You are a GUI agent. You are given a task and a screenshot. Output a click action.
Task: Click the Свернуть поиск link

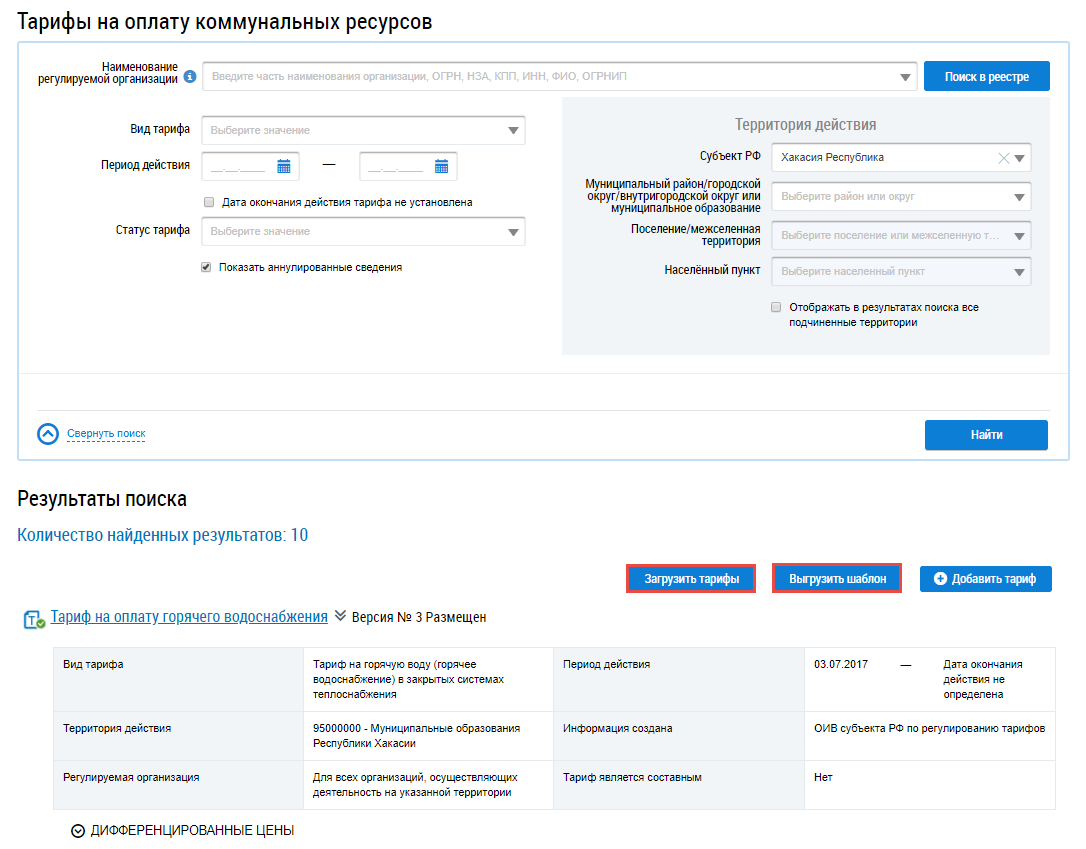[106, 434]
